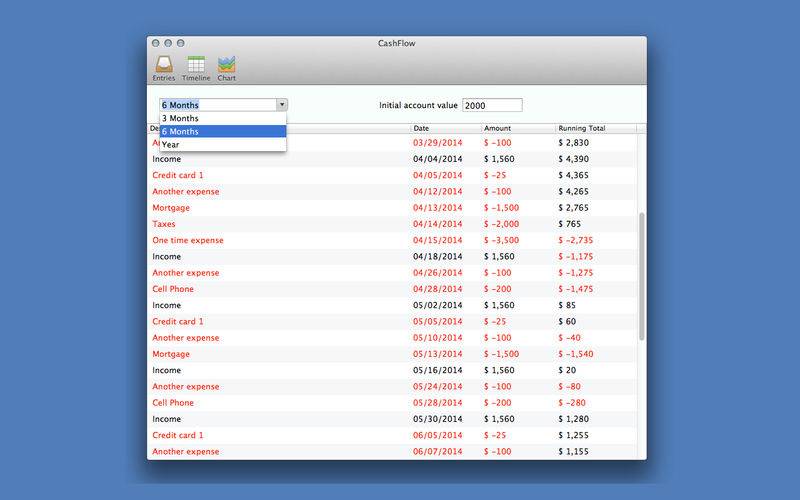Open the Chart view icon
The image size is (800, 500).
click(227, 68)
